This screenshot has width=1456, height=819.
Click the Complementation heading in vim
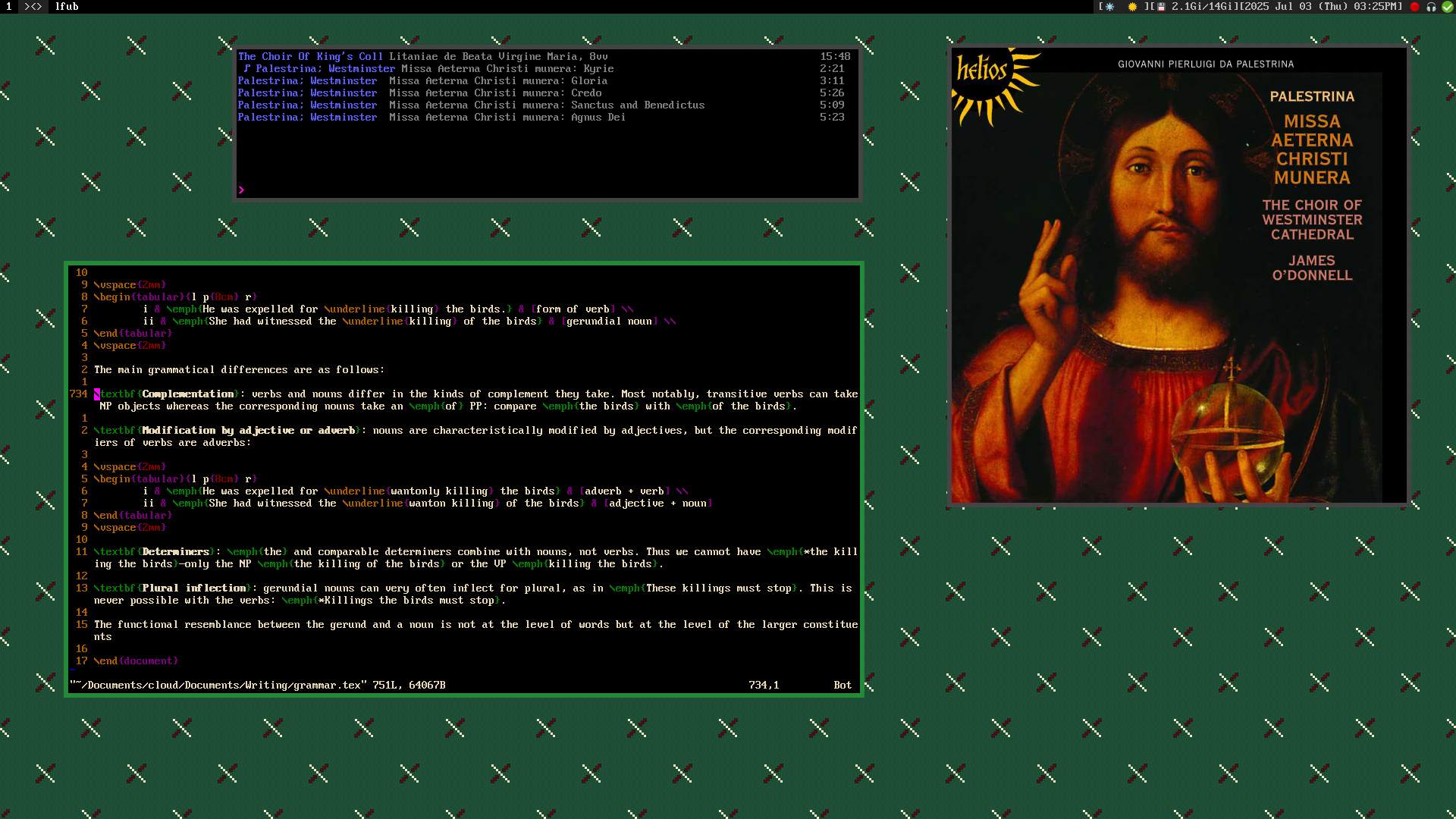tap(188, 394)
